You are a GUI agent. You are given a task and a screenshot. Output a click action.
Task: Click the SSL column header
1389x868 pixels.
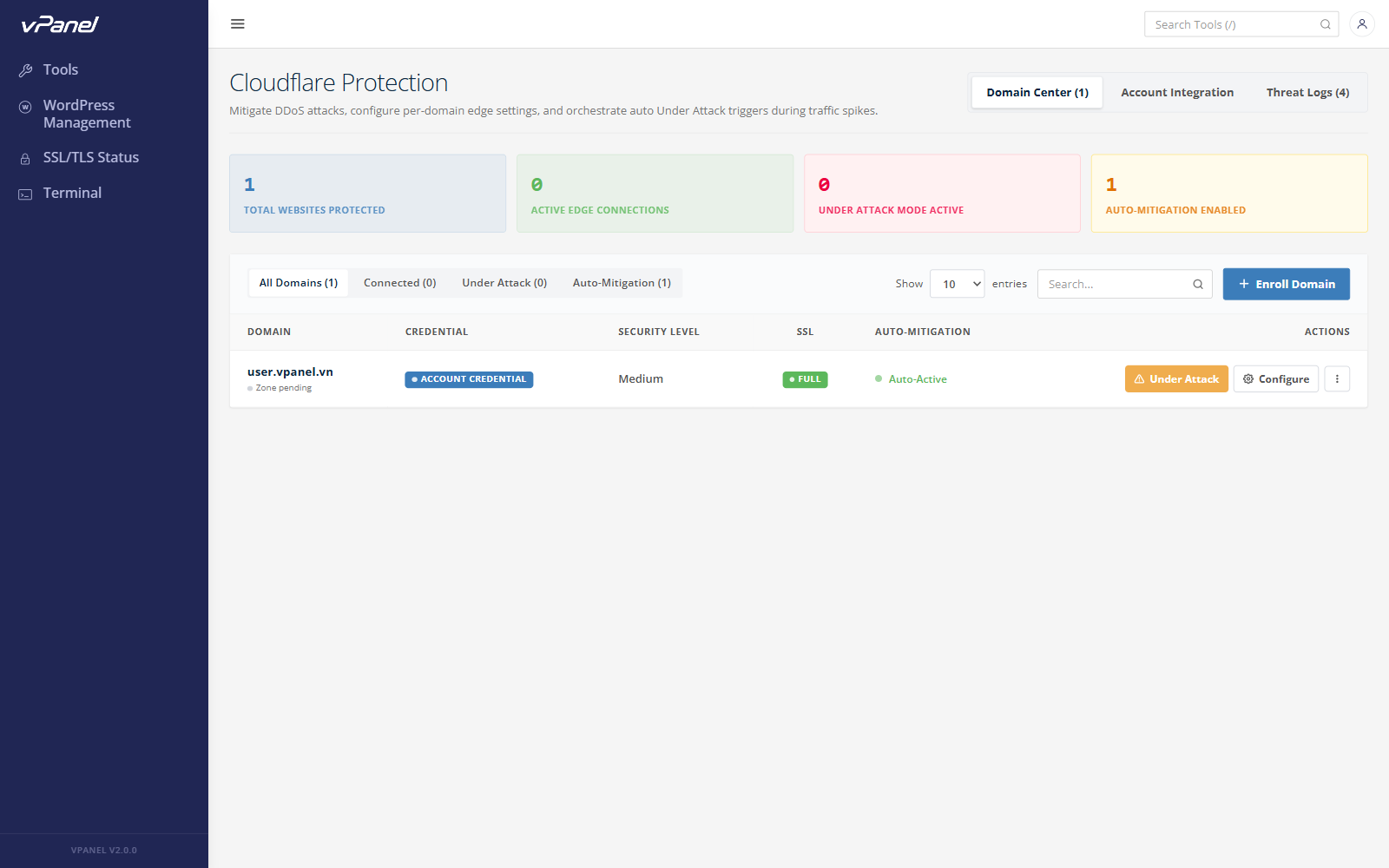click(805, 332)
